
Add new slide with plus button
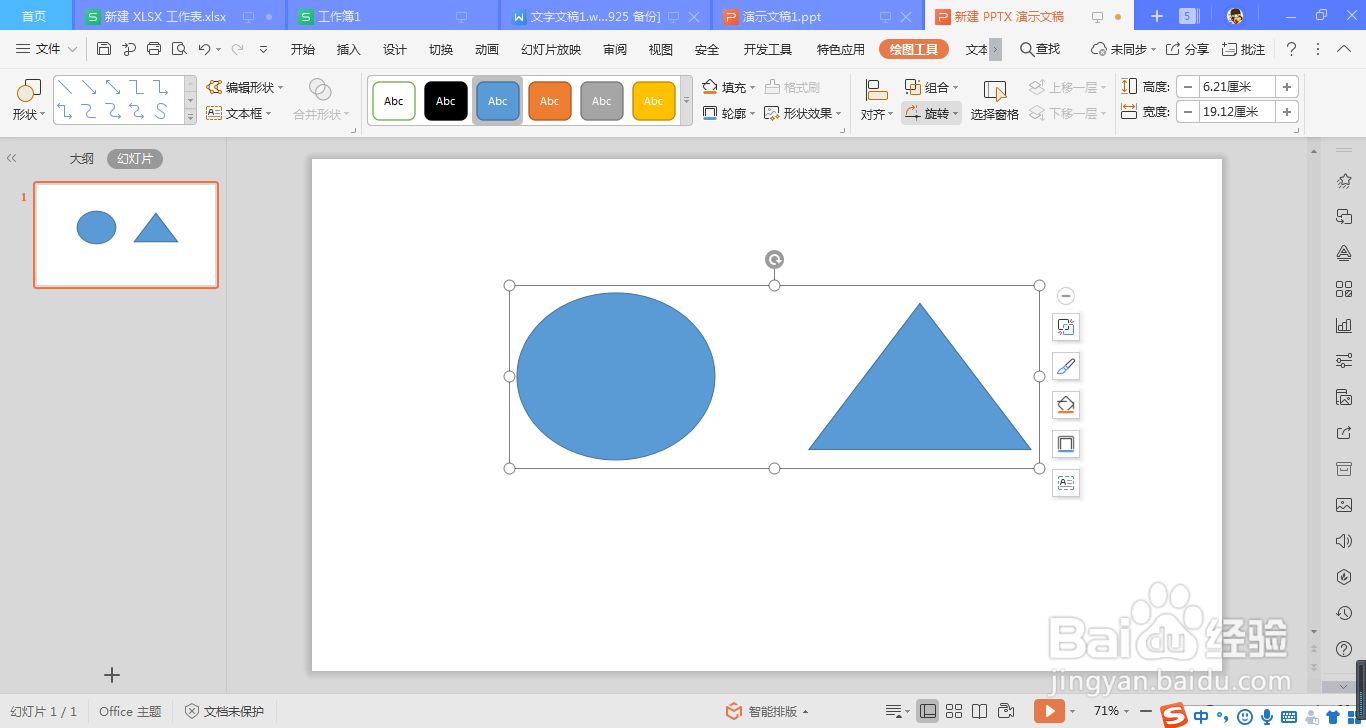(x=112, y=675)
